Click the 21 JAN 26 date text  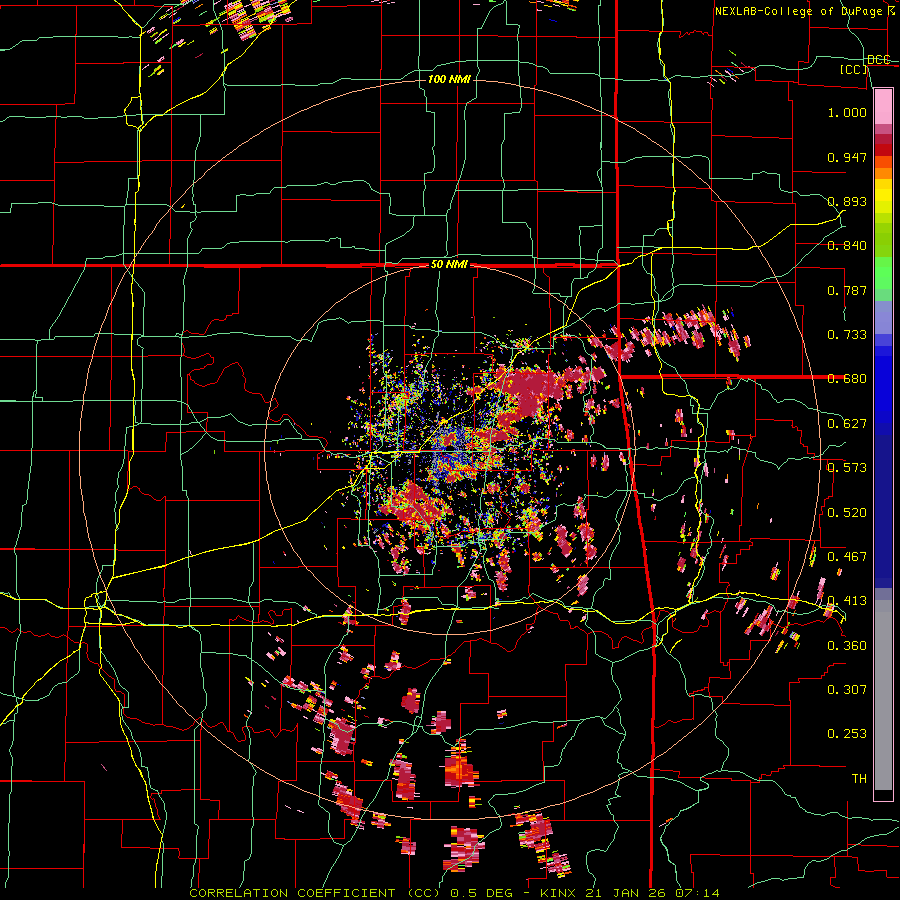(624, 893)
